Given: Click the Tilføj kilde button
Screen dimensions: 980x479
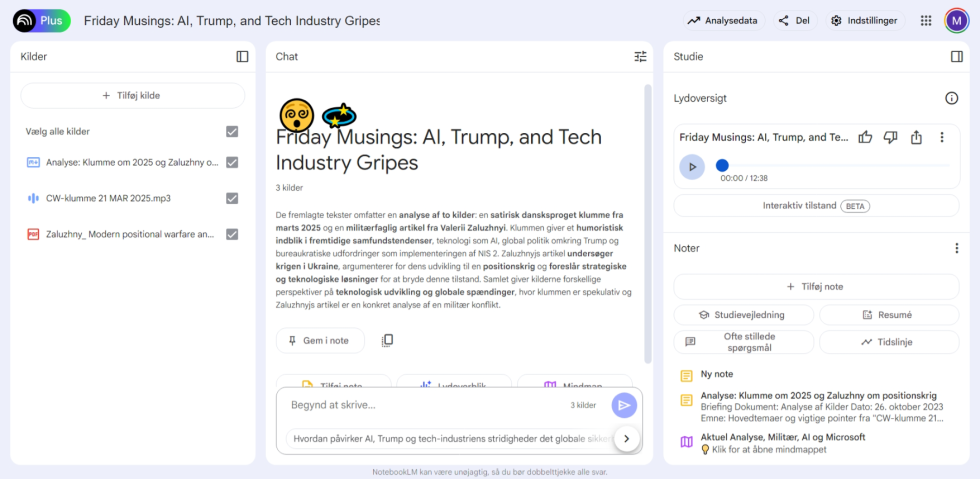Looking at the screenshot, I should coord(132,96).
